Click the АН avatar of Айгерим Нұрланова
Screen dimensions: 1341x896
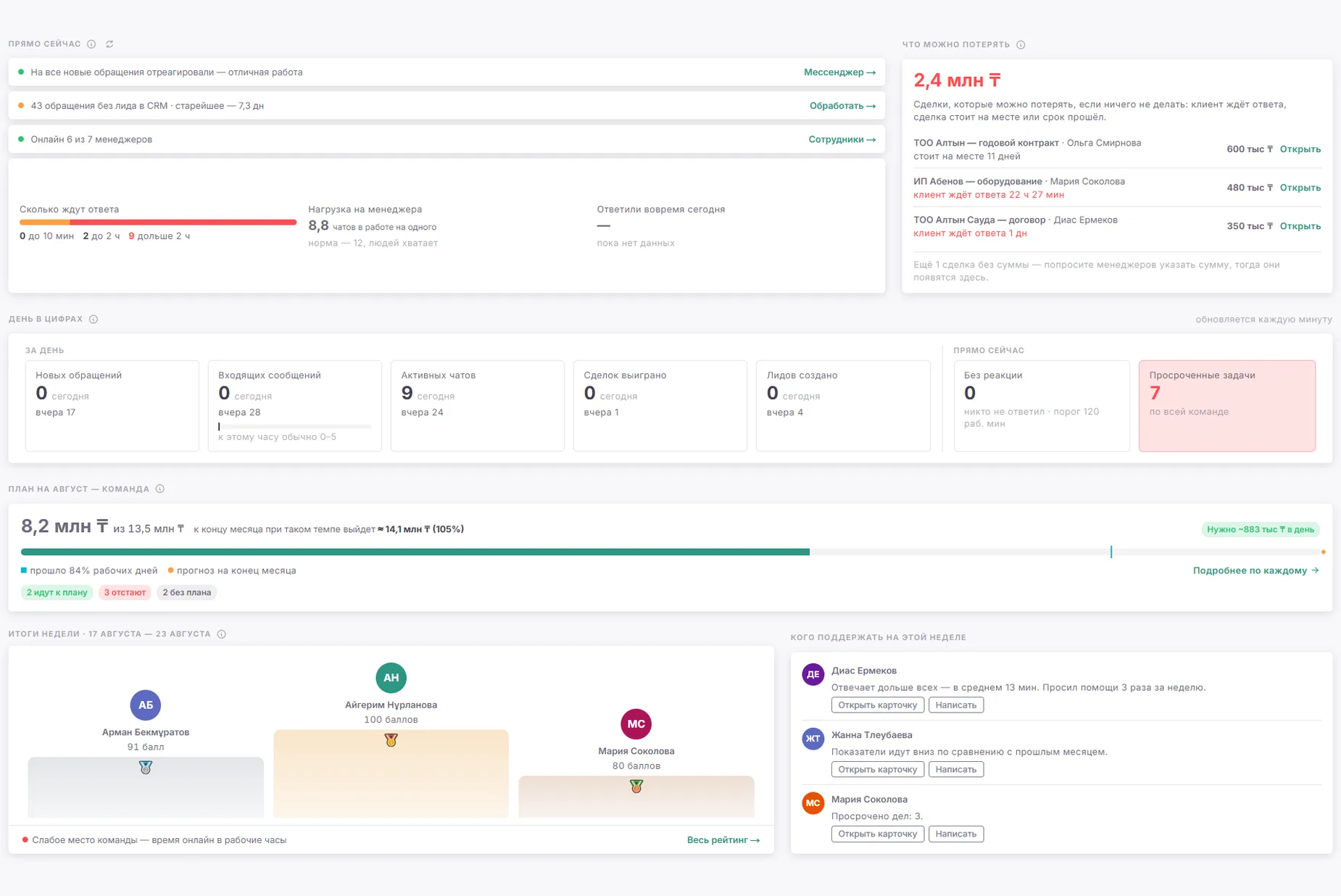[x=391, y=678]
